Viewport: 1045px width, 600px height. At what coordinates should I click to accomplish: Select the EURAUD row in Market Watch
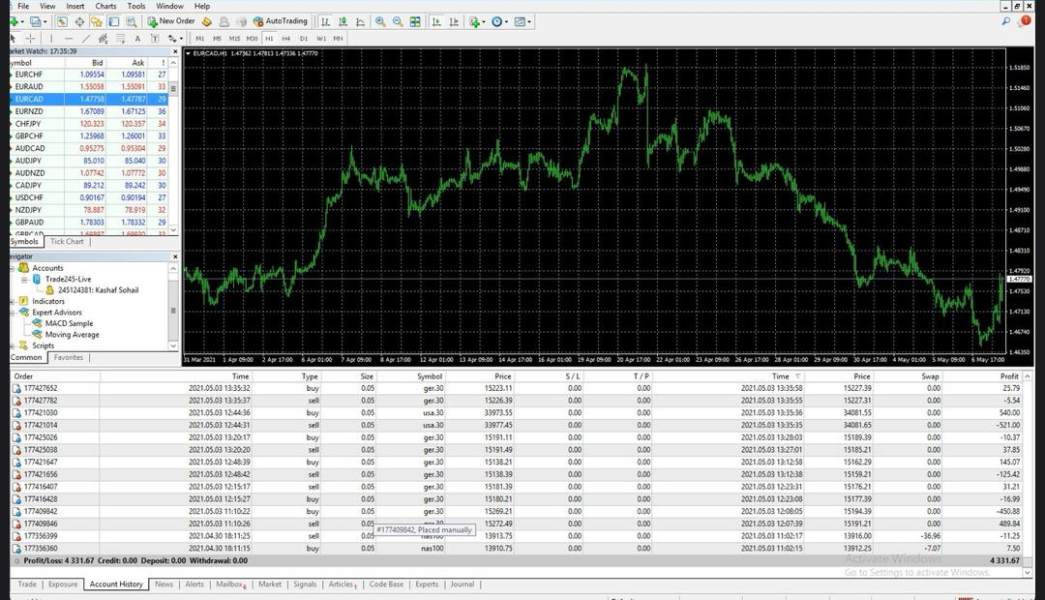point(30,87)
